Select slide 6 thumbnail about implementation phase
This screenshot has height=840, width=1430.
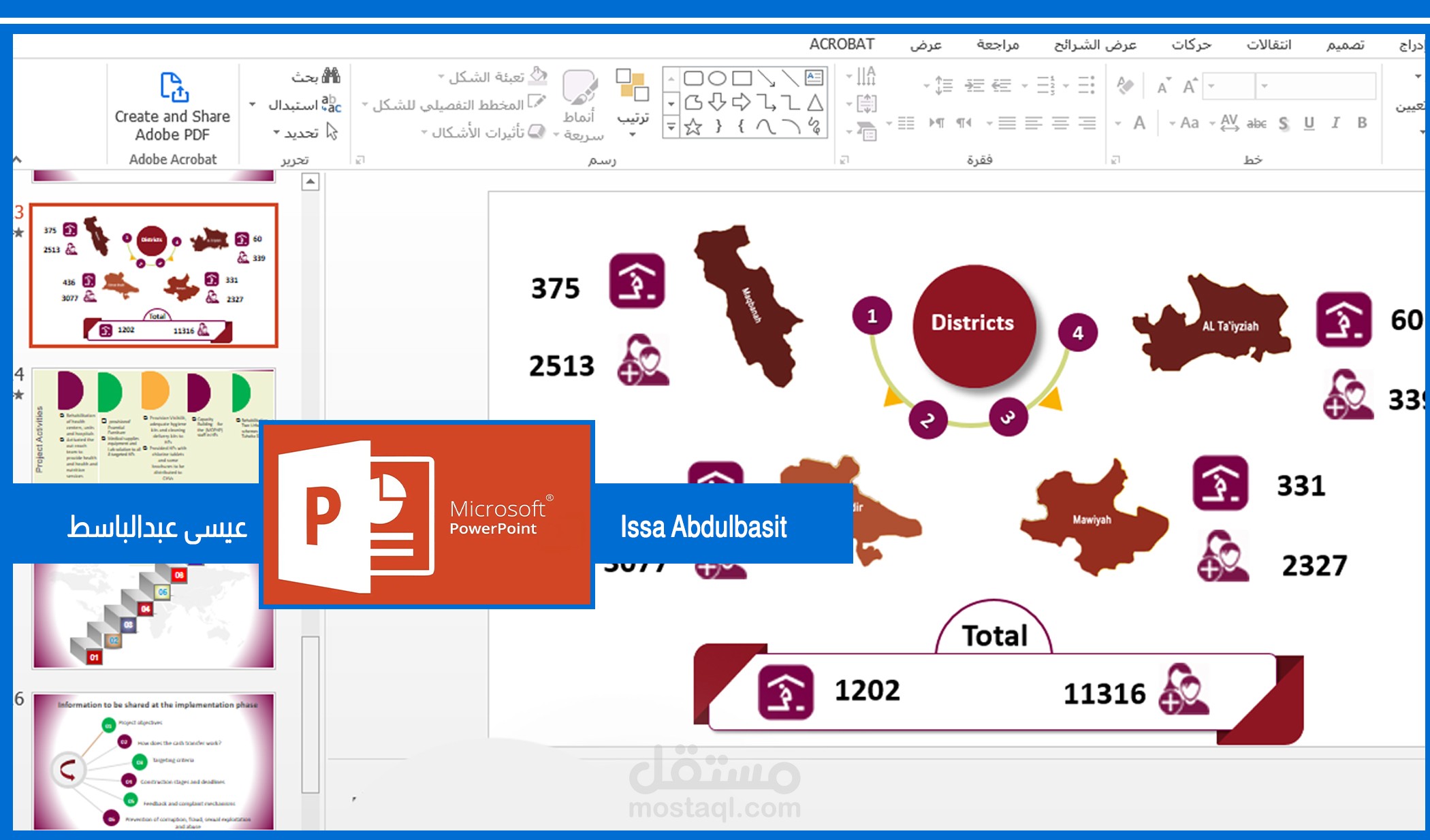pos(154,761)
